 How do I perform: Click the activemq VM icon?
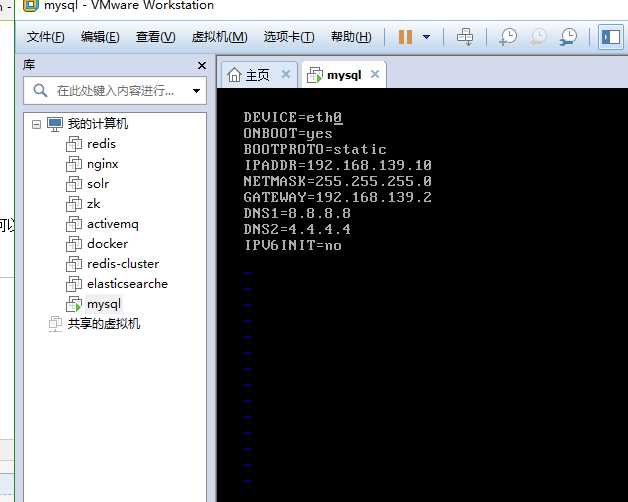pyautogui.click(x=74, y=224)
